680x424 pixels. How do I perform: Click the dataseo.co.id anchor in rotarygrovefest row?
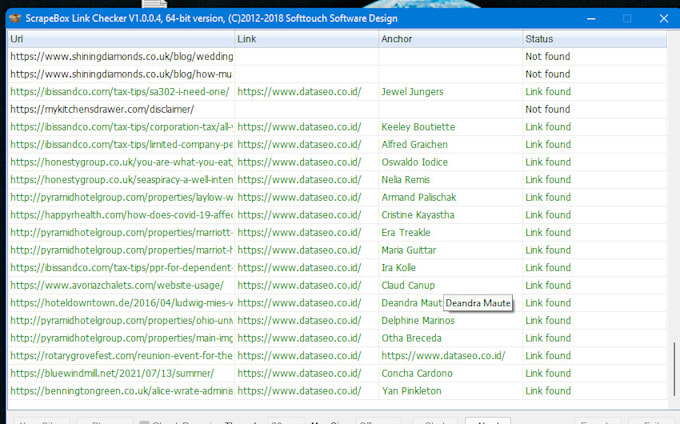[x=443, y=356]
